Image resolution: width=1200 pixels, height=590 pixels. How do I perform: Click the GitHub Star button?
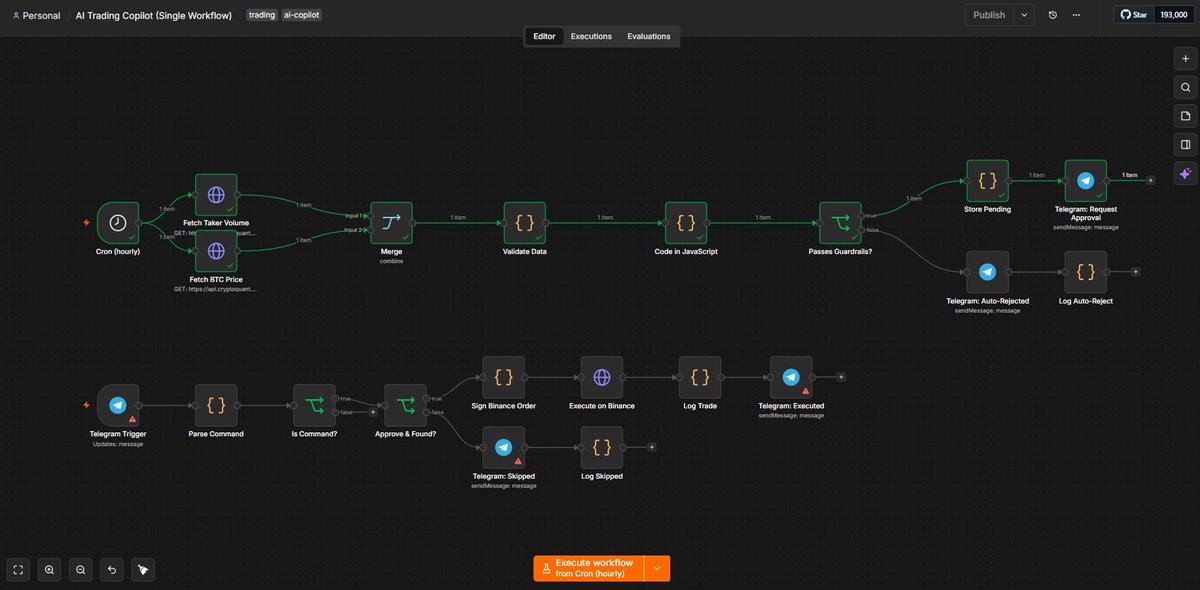1134,15
